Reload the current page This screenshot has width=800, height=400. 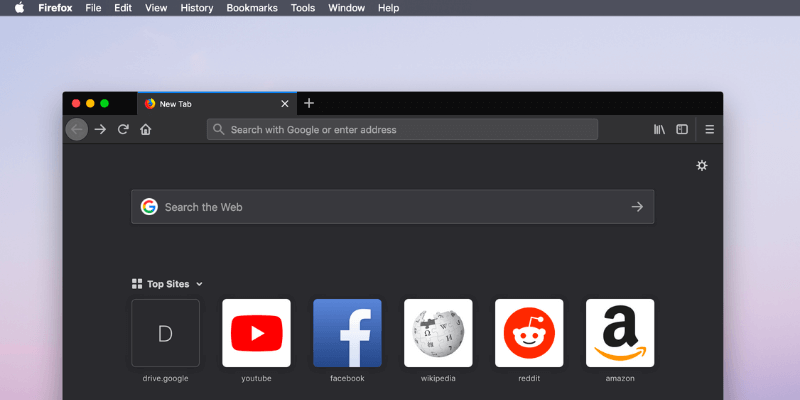(x=123, y=130)
